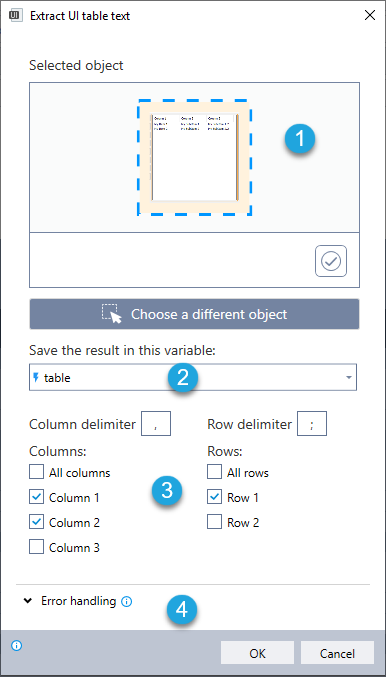Uncheck the Column 2 checkbox
Image resolution: width=386 pixels, height=677 pixels.
pos(36,522)
